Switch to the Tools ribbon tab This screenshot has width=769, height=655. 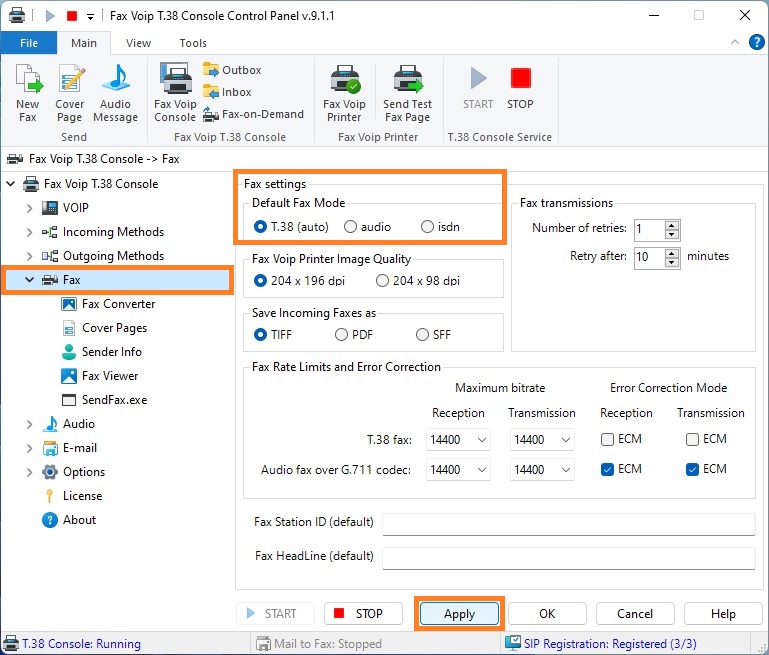point(193,43)
